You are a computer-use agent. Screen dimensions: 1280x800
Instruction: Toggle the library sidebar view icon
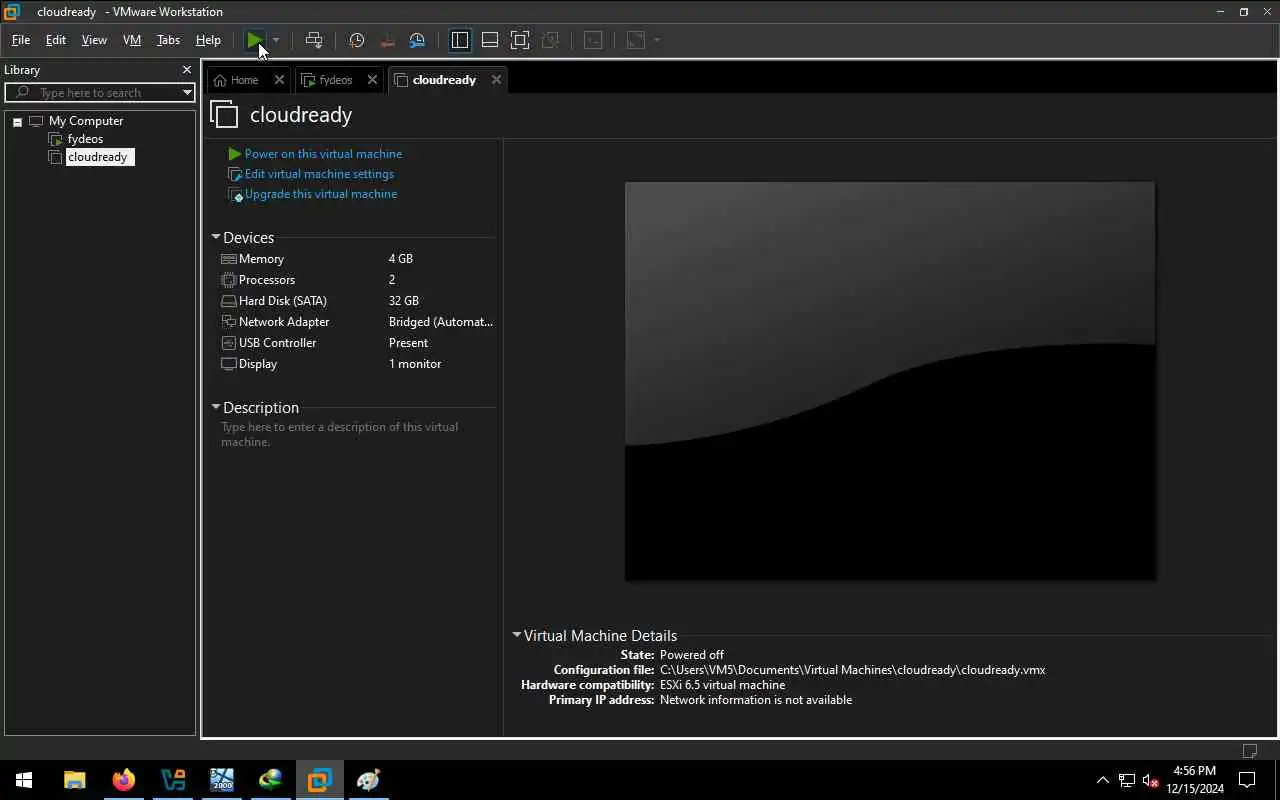(x=460, y=40)
